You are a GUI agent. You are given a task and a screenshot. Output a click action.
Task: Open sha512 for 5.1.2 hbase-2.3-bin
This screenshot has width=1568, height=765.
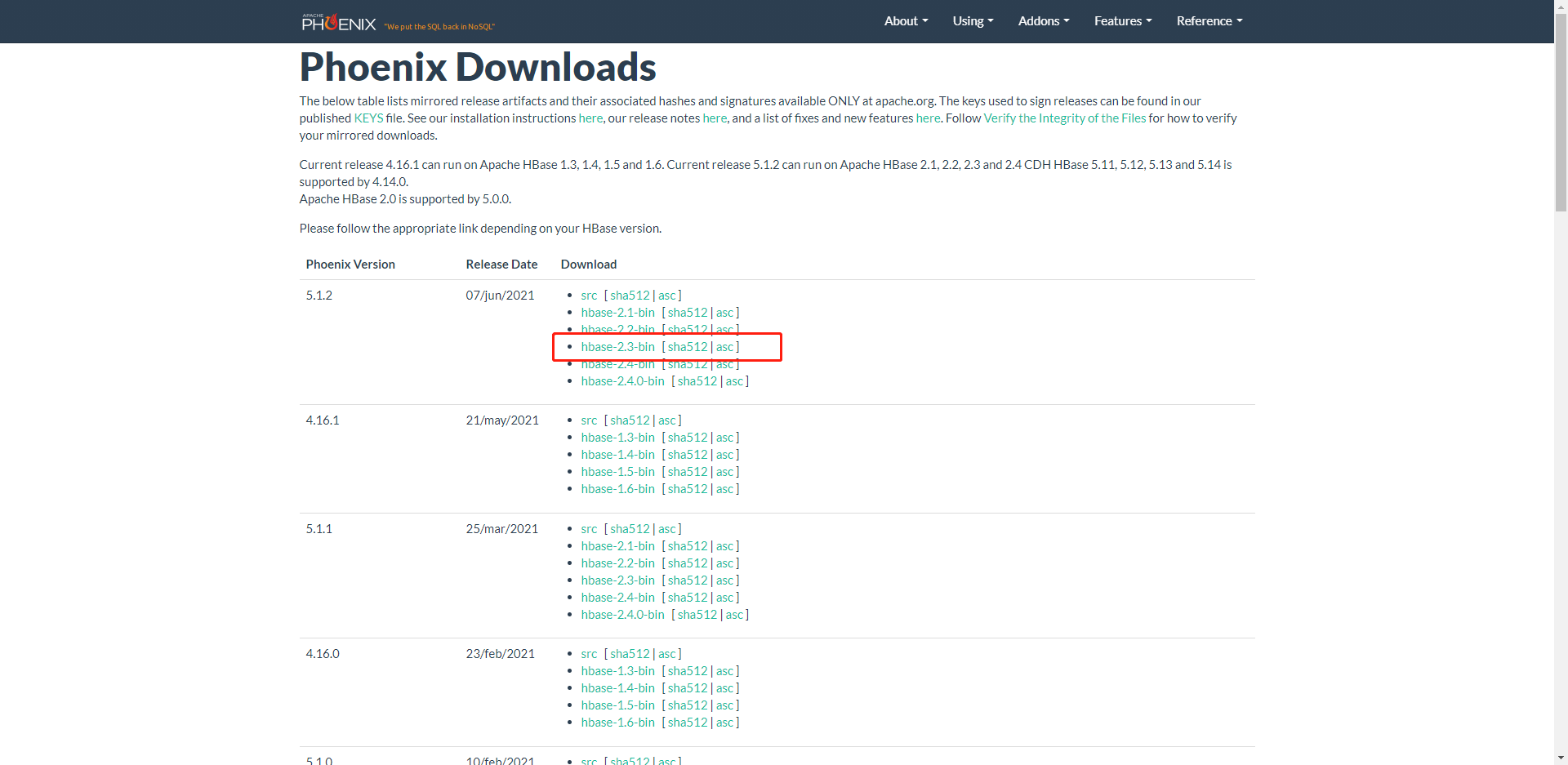tap(688, 347)
